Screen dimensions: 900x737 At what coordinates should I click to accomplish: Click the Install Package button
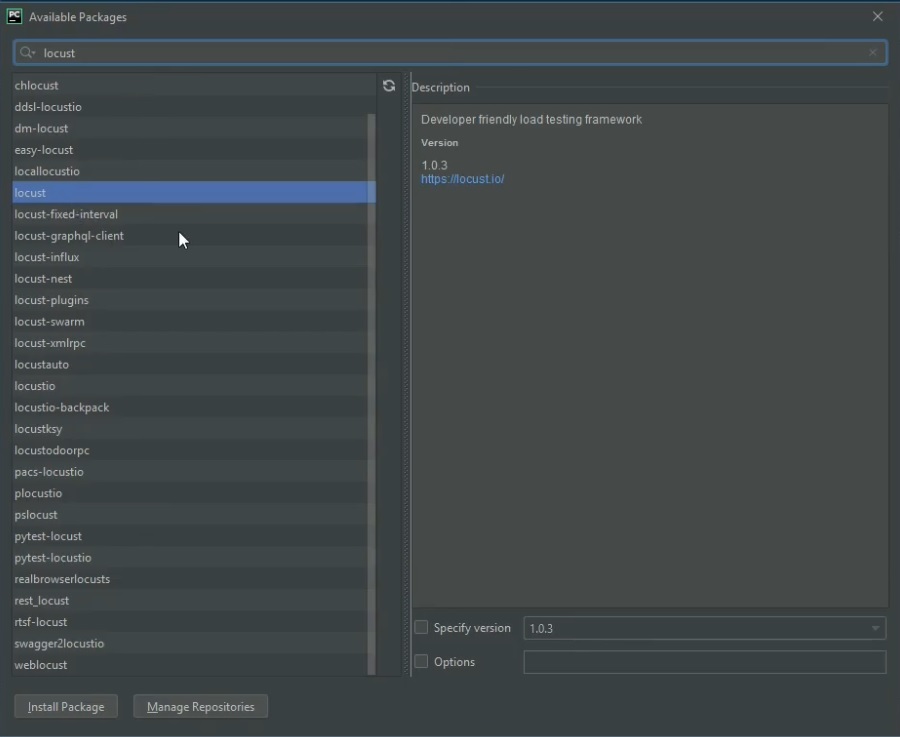click(66, 707)
